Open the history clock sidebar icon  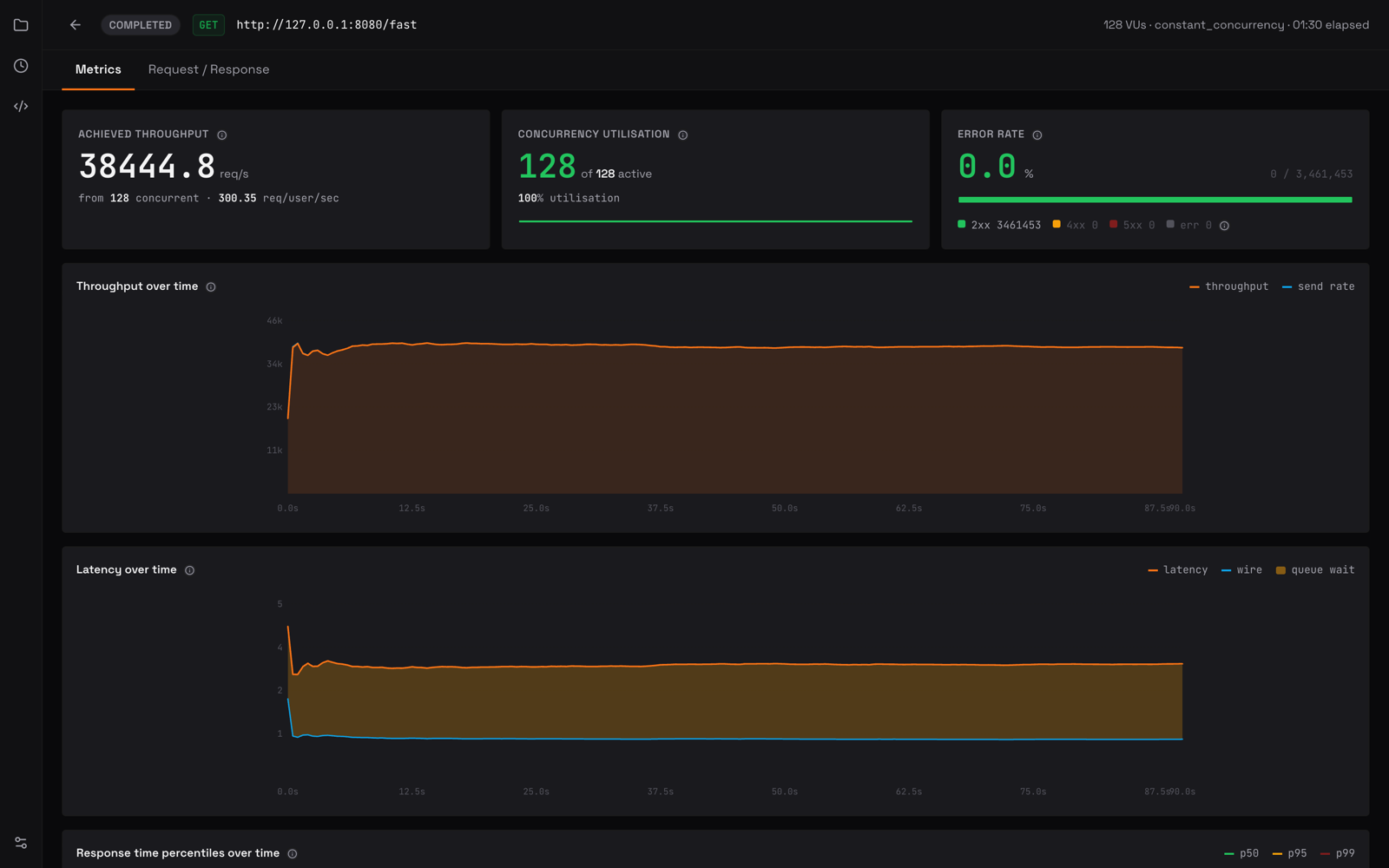coord(21,66)
